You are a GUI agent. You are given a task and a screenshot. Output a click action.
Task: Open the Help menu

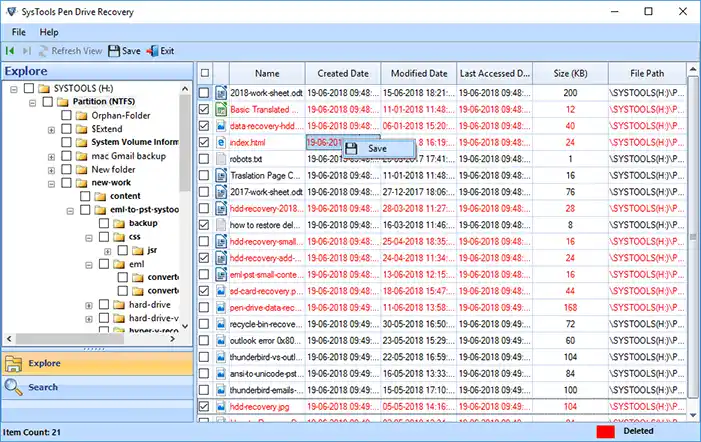[x=49, y=32]
